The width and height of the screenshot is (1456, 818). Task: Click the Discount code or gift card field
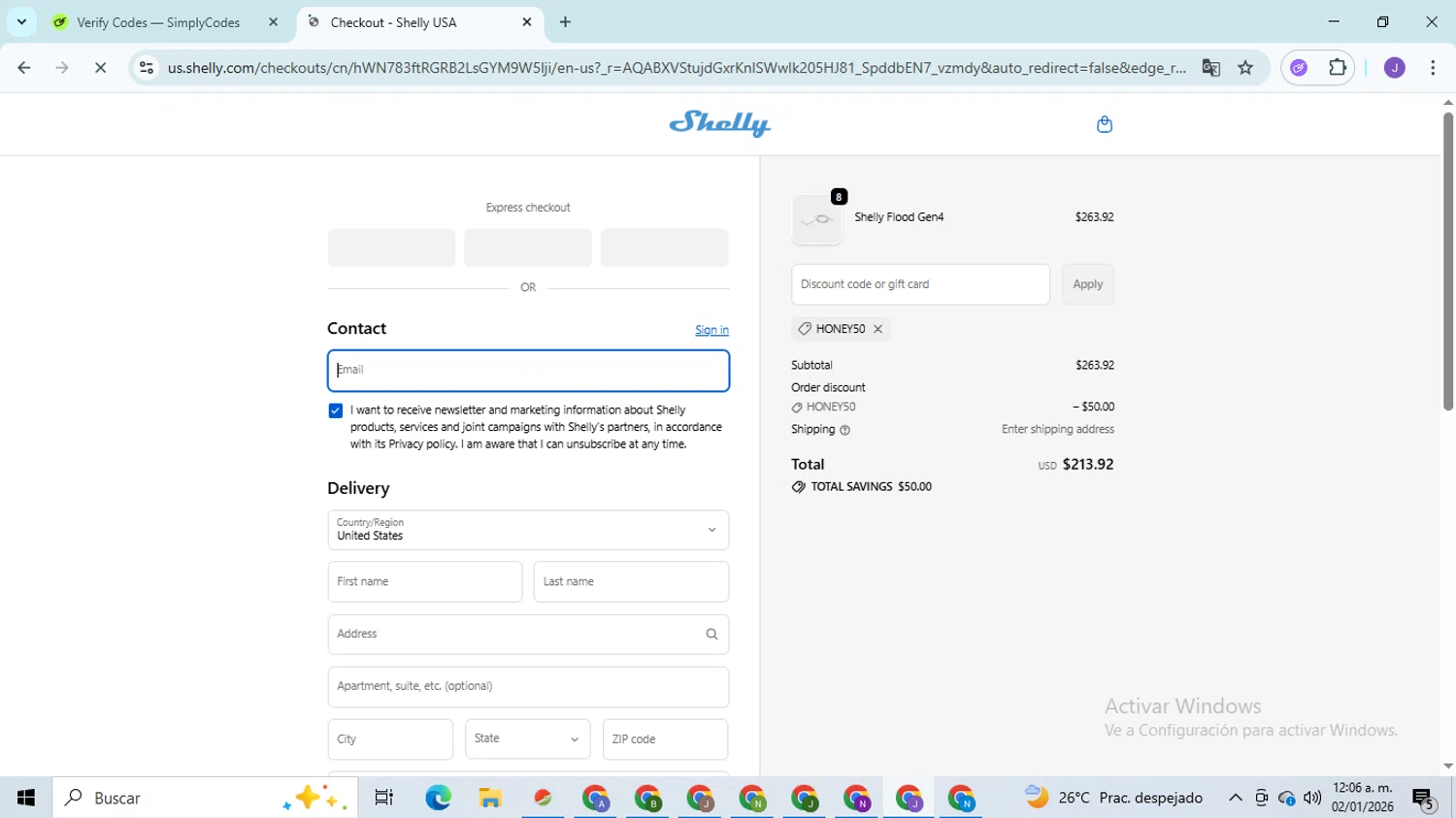point(920,284)
